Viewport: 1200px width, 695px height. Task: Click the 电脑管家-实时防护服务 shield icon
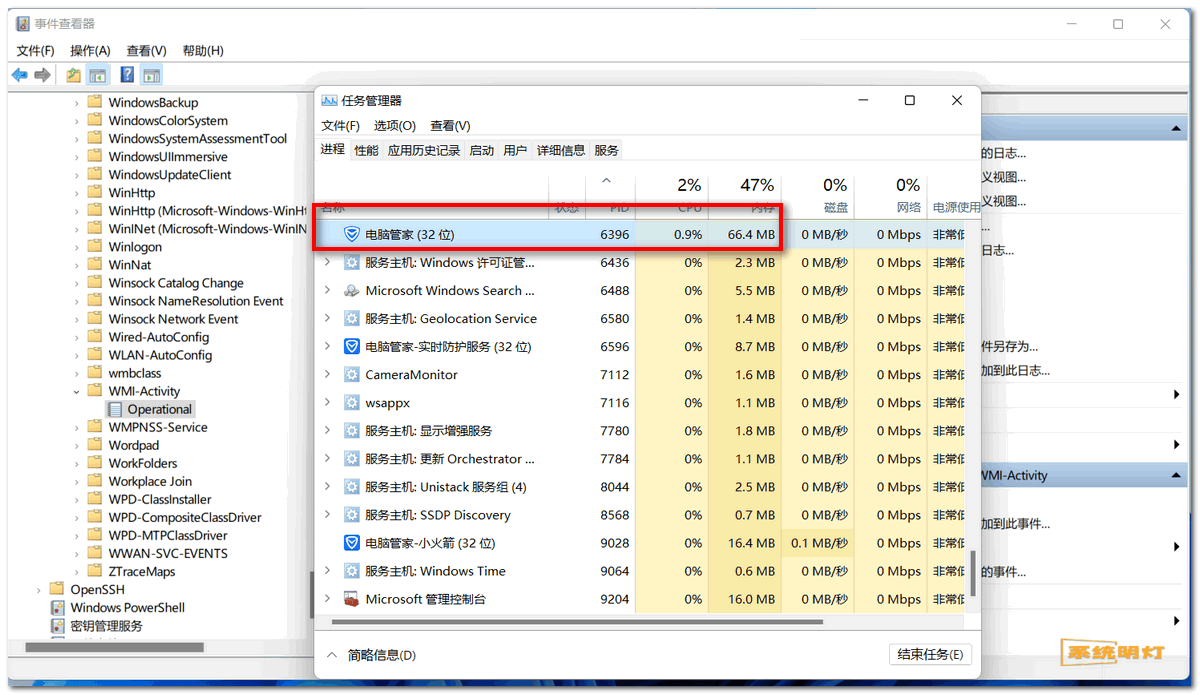point(351,347)
